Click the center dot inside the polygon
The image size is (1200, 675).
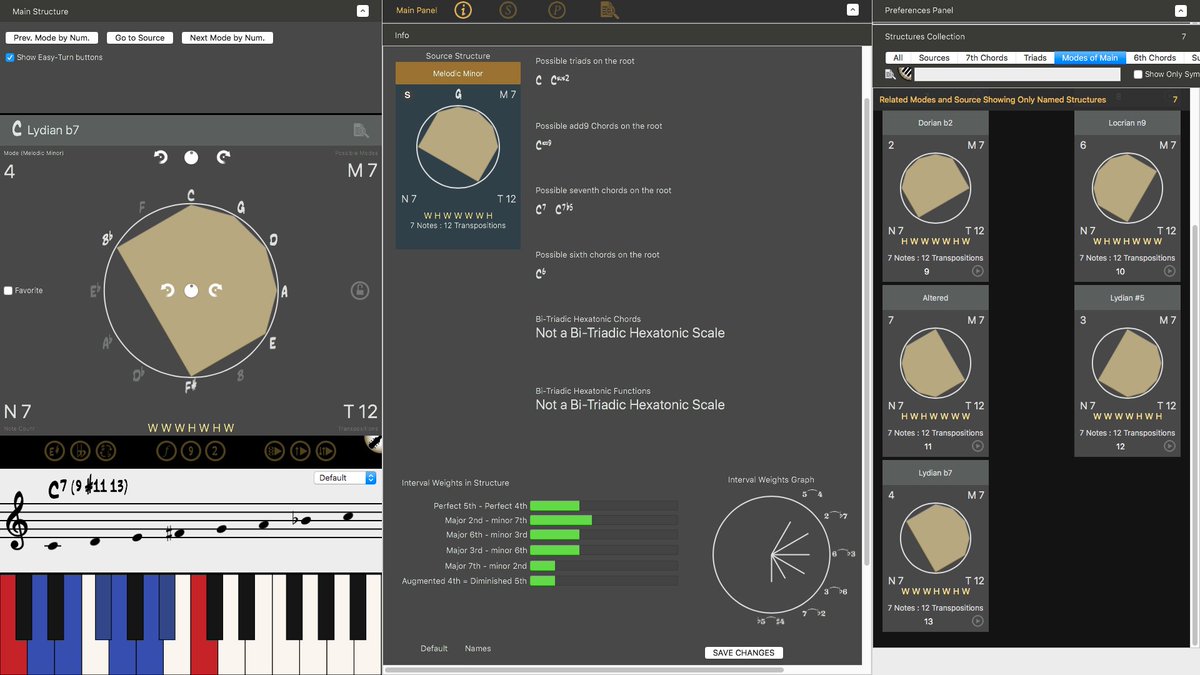[x=191, y=290]
